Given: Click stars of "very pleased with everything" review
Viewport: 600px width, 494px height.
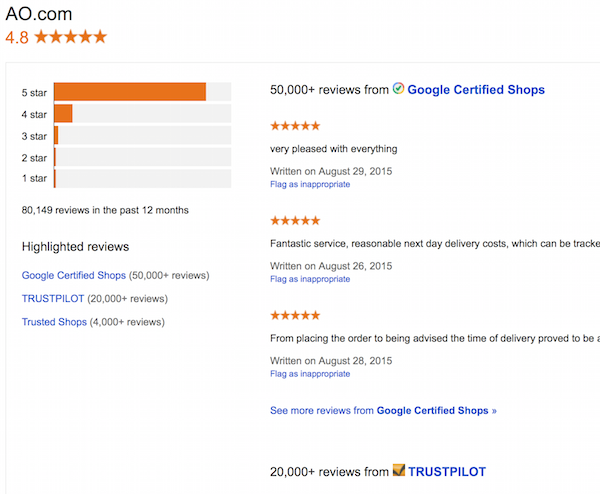Looking at the screenshot, I should pos(295,126).
